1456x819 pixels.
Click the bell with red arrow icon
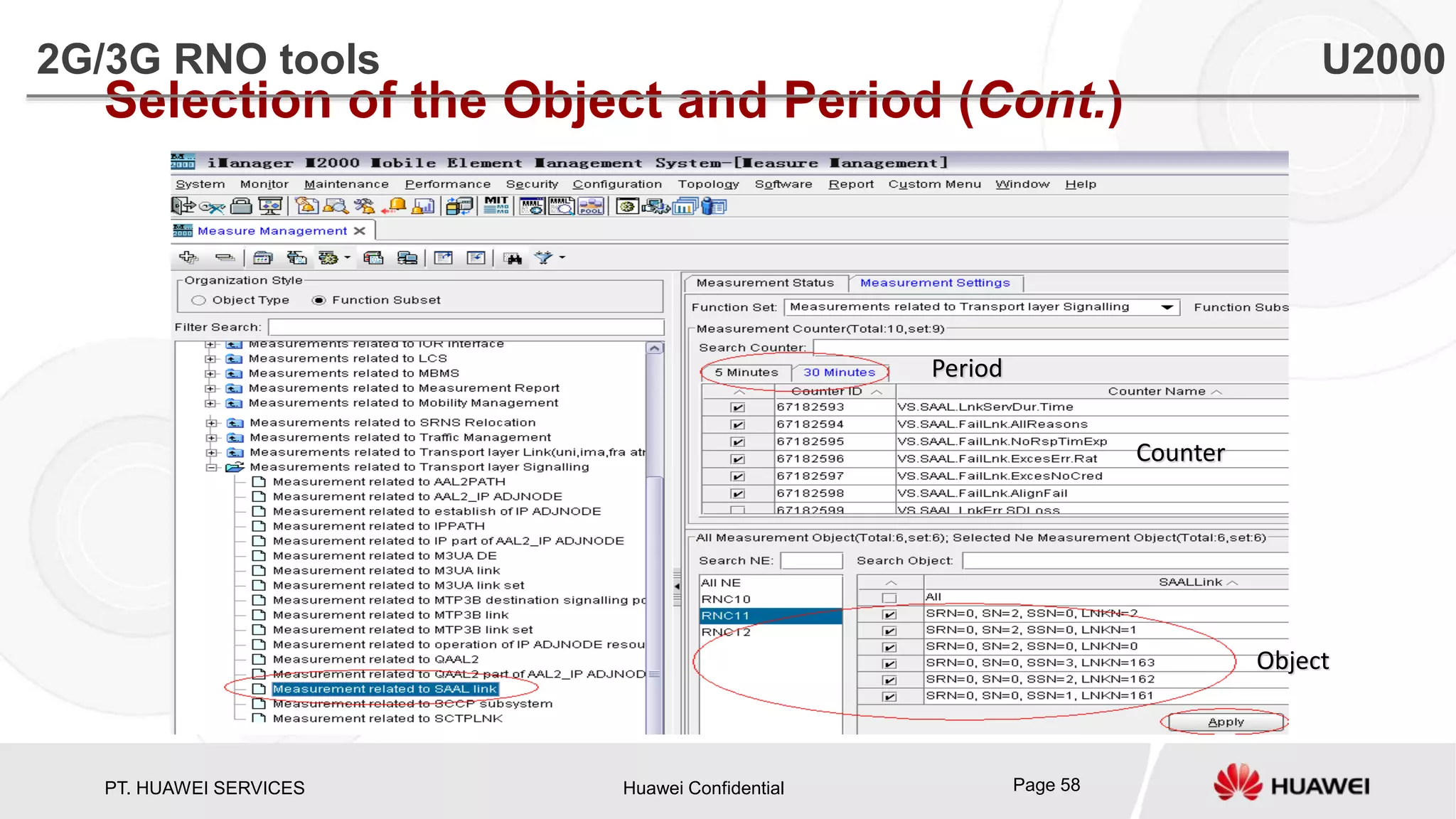(393, 206)
